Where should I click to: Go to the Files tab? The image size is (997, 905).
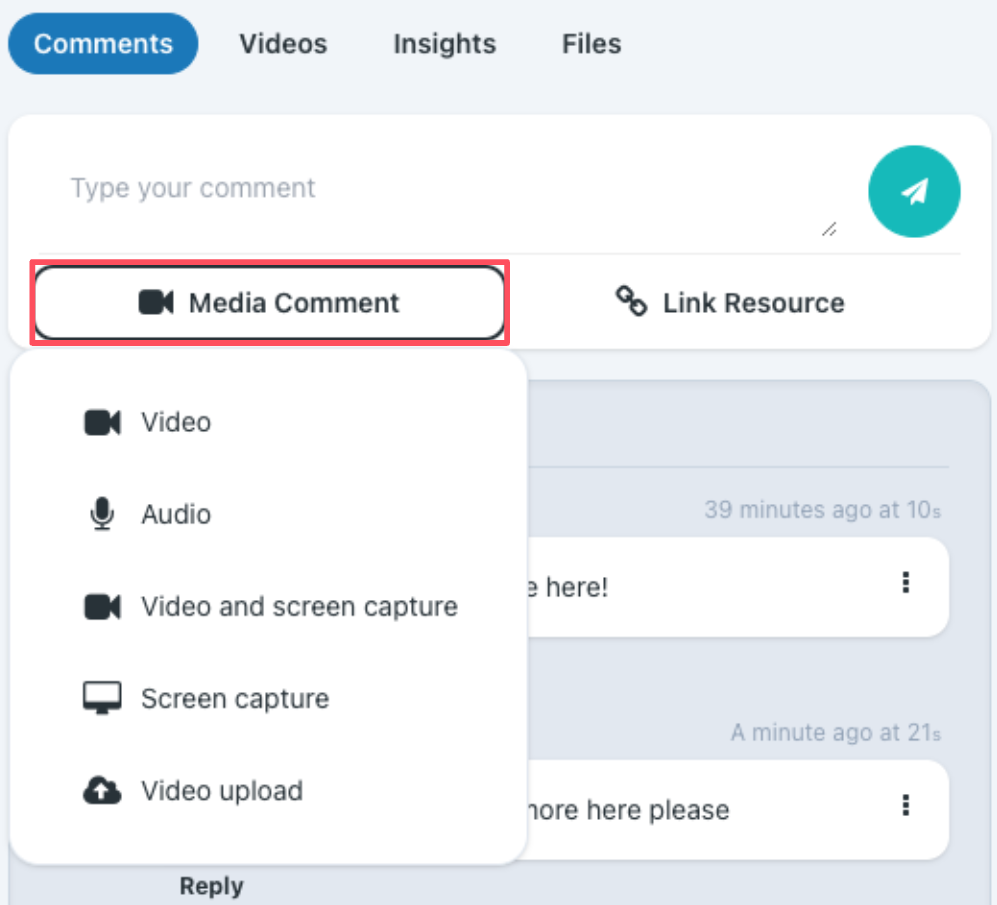[591, 44]
